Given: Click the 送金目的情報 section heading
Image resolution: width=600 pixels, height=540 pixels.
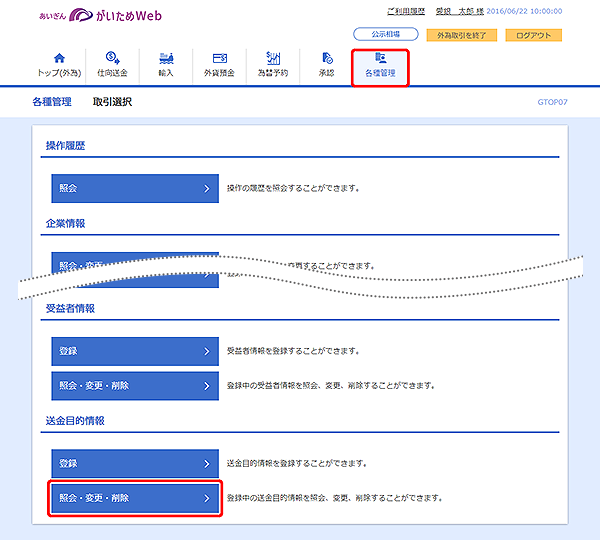Looking at the screenshot, I should [75, 421].
